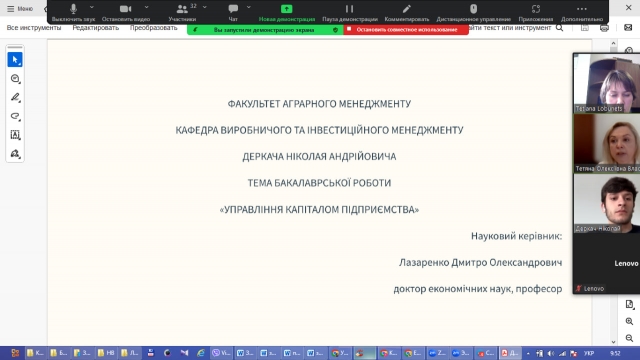Mute microphone with Выключить звук
Image resolution: width=640 pixels, height=360 pixels.
click(73, 12)
